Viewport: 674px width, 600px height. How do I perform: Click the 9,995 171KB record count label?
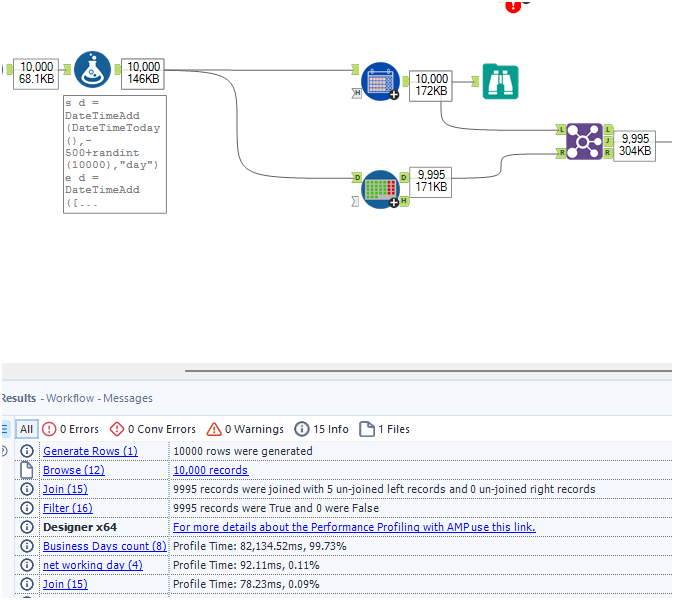(x=431, y=182)
